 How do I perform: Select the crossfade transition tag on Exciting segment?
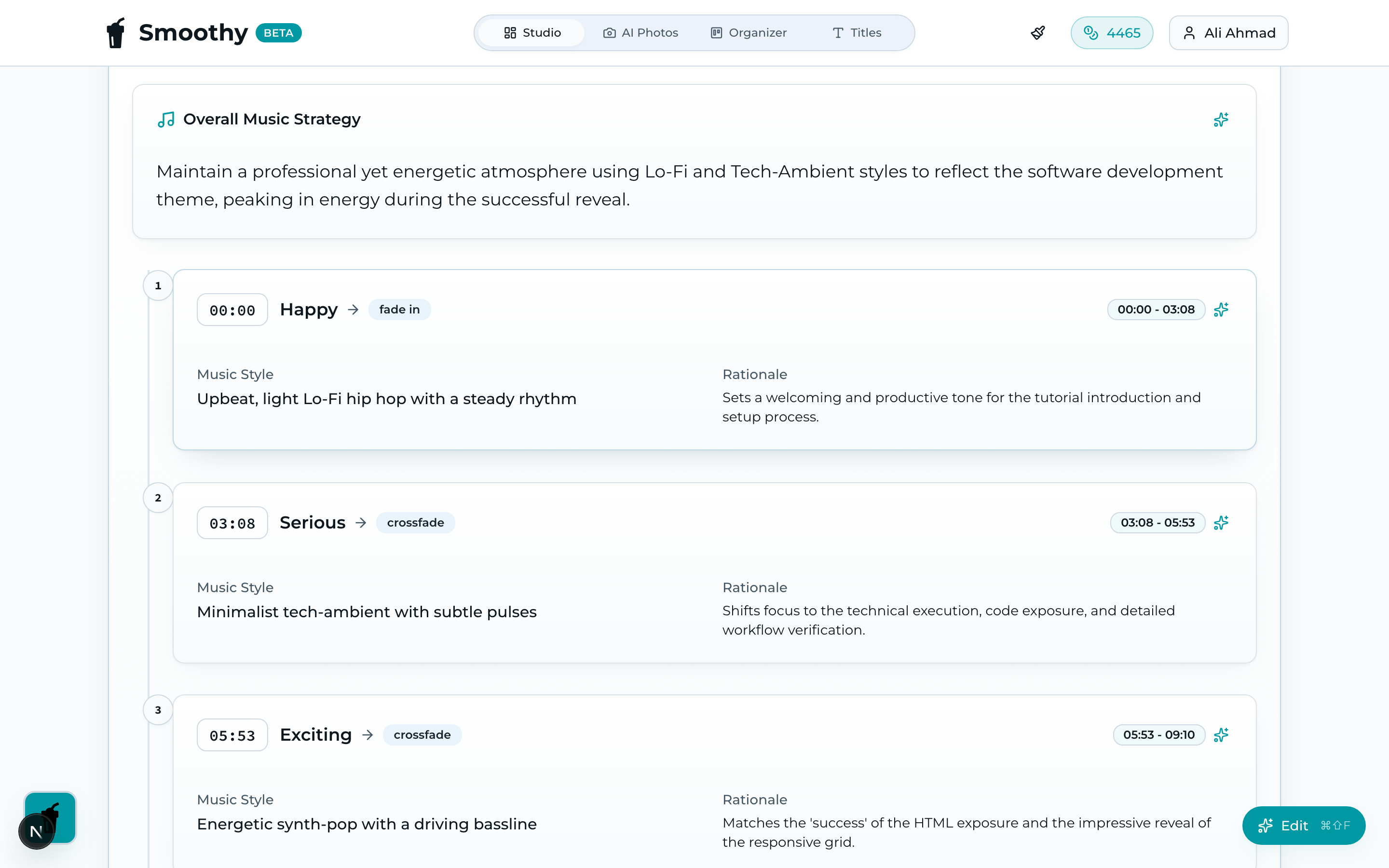coord(422,735)
